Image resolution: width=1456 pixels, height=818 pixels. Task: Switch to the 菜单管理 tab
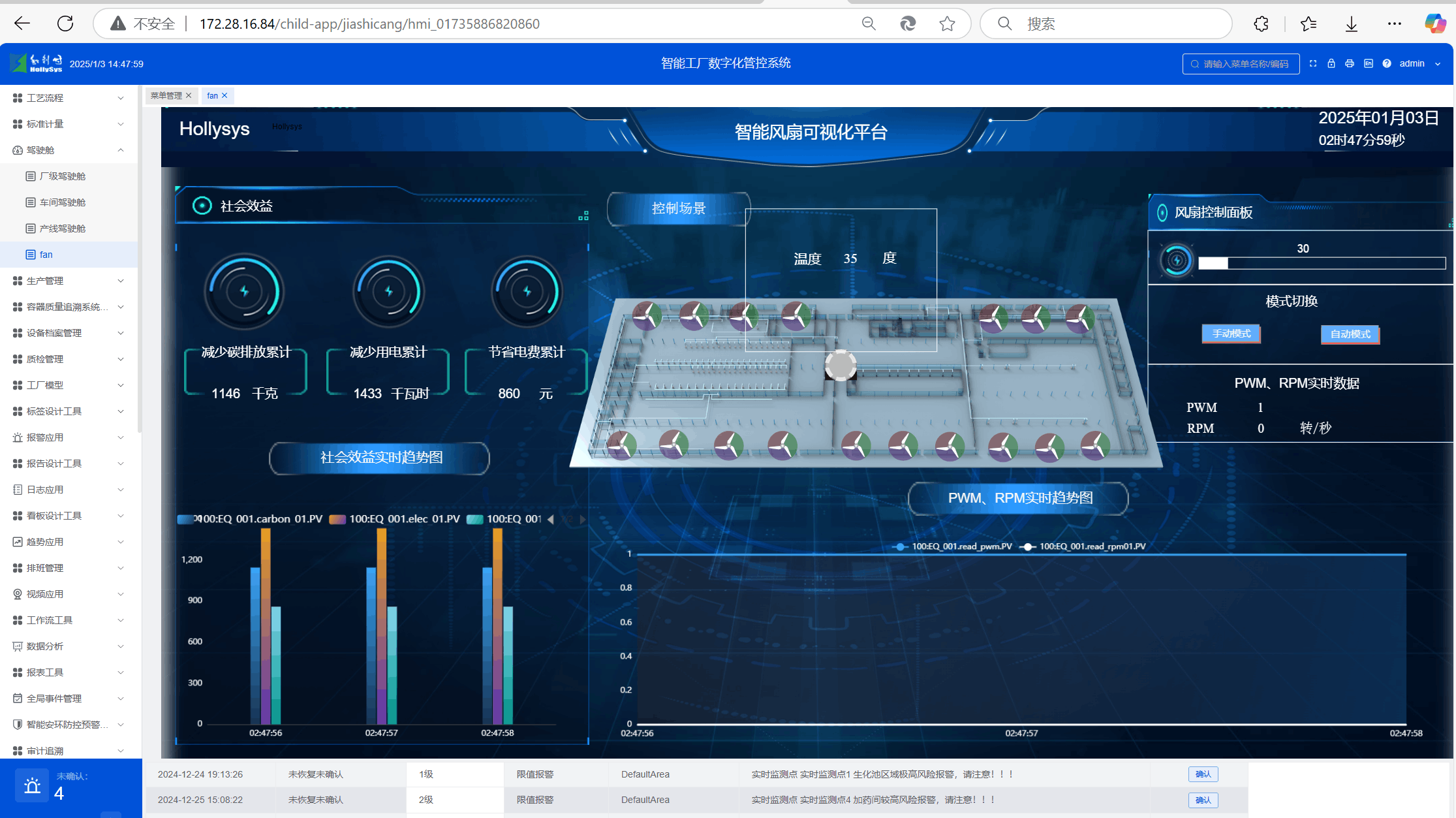[166, 95]
